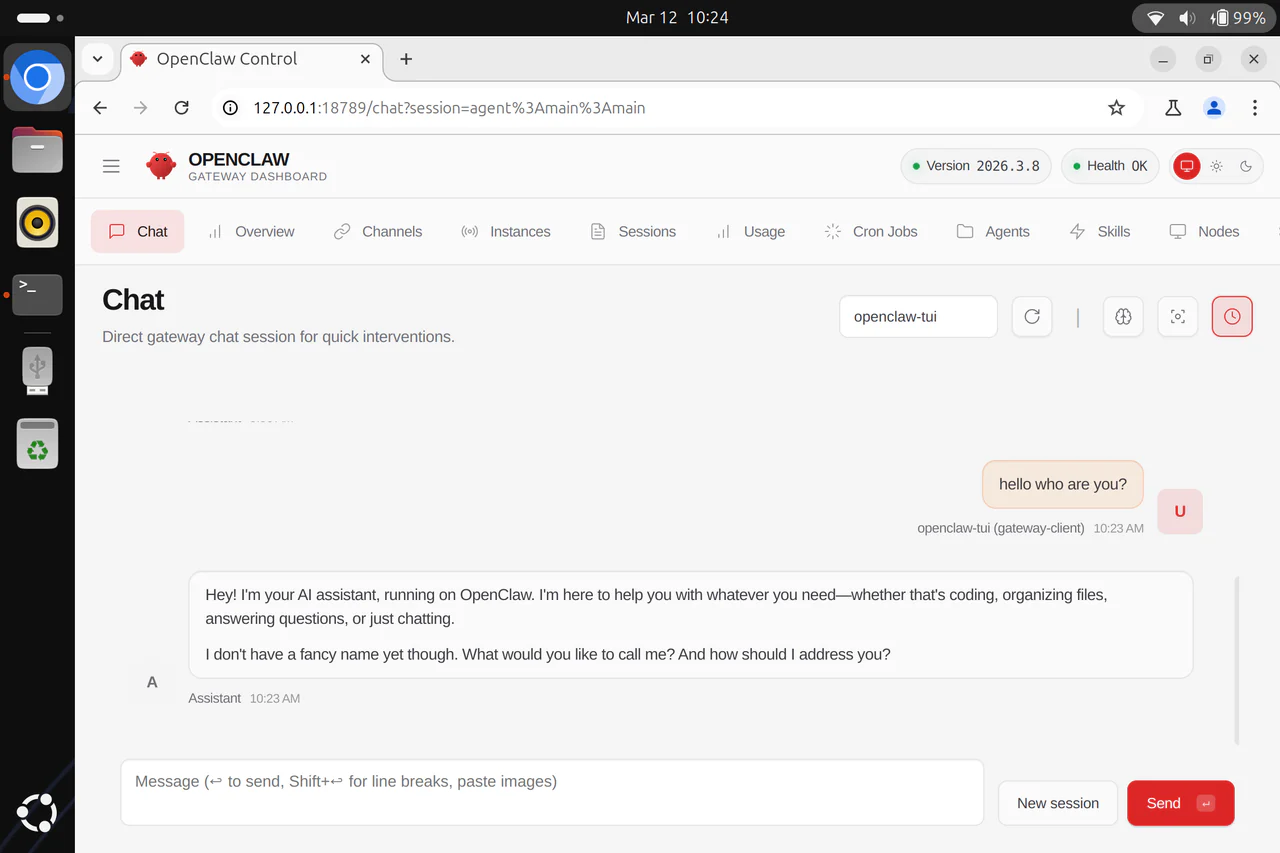1280x853 pixels.
Task: Open the Chrome profile icon
Action: (1214, 108)
